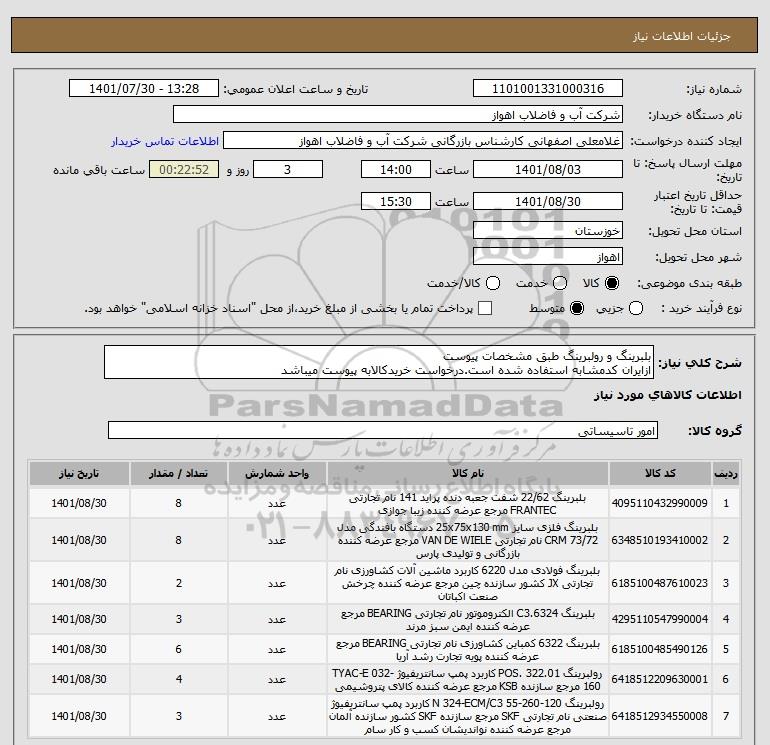The image size is (770, 745).
Task: Click the delivery city field اهواز
Action: tap(548, 257)
